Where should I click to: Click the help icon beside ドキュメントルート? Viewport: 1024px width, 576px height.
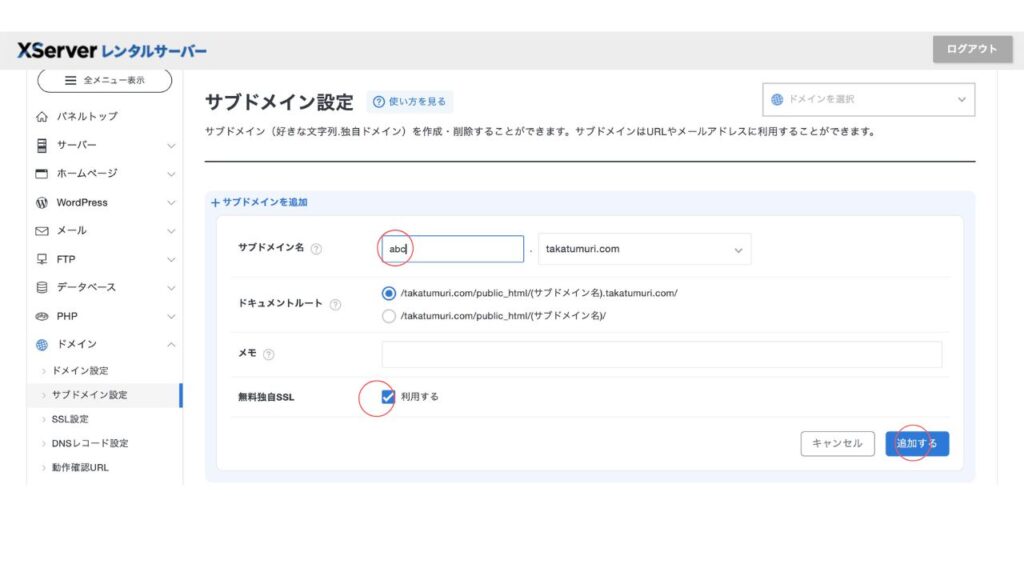pyautogui.click(x=335, y=304)
